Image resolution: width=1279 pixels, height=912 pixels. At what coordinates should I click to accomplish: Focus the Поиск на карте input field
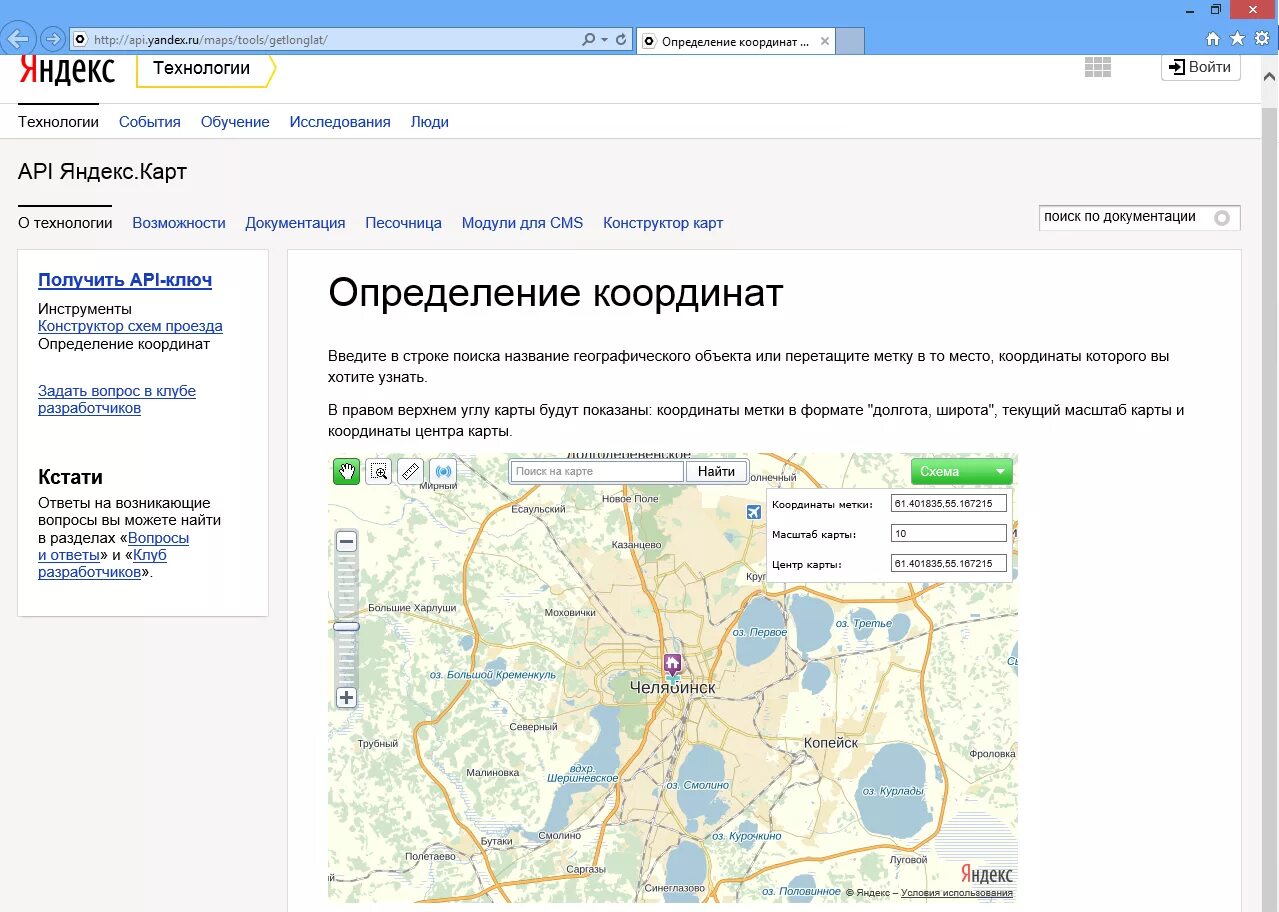(x=597, y=471)
